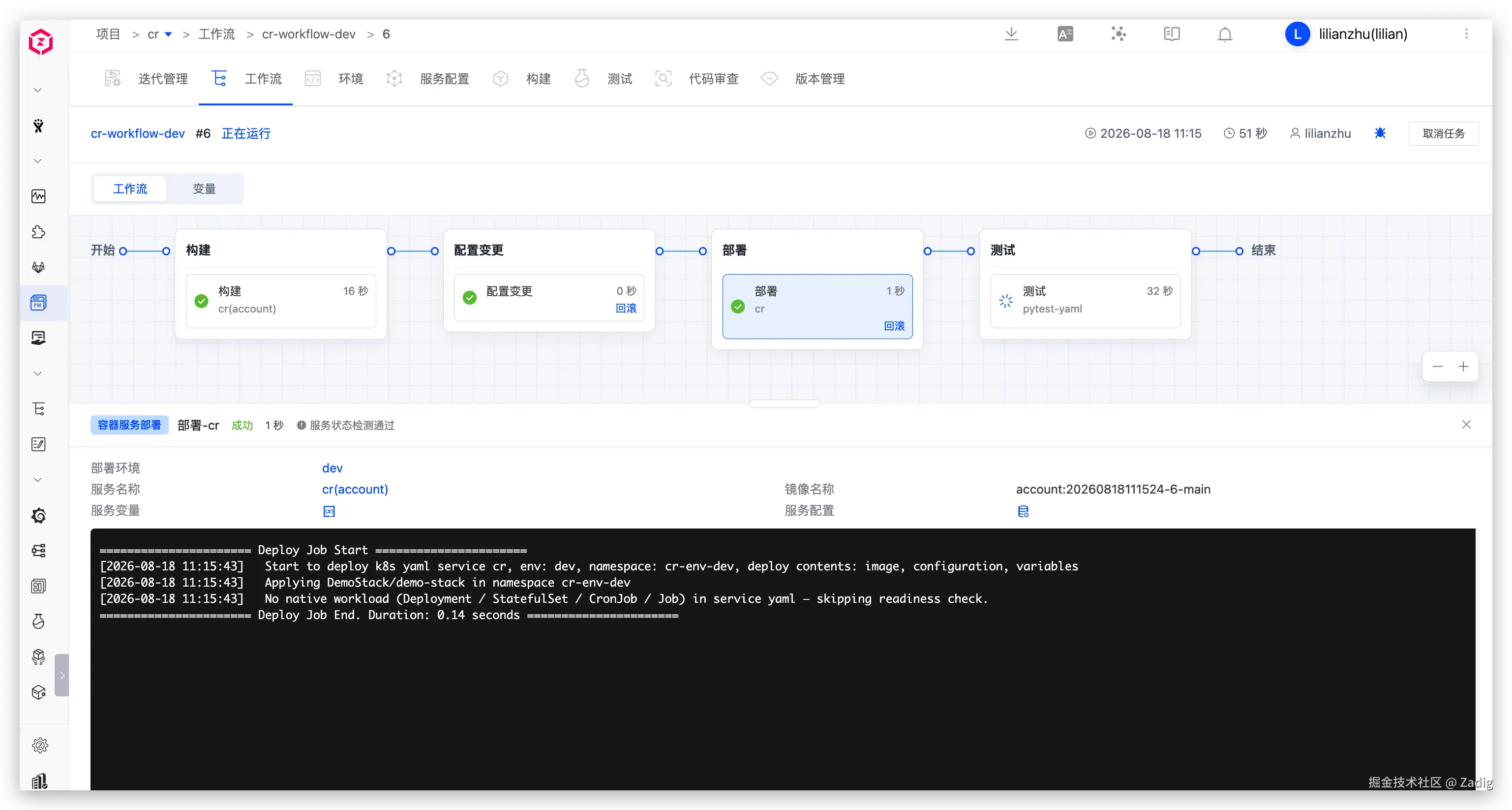Image resolution: width=1512 pixels, height=810 pixels.
Task: Click the L user avatar
Action: click(1297, 34)
